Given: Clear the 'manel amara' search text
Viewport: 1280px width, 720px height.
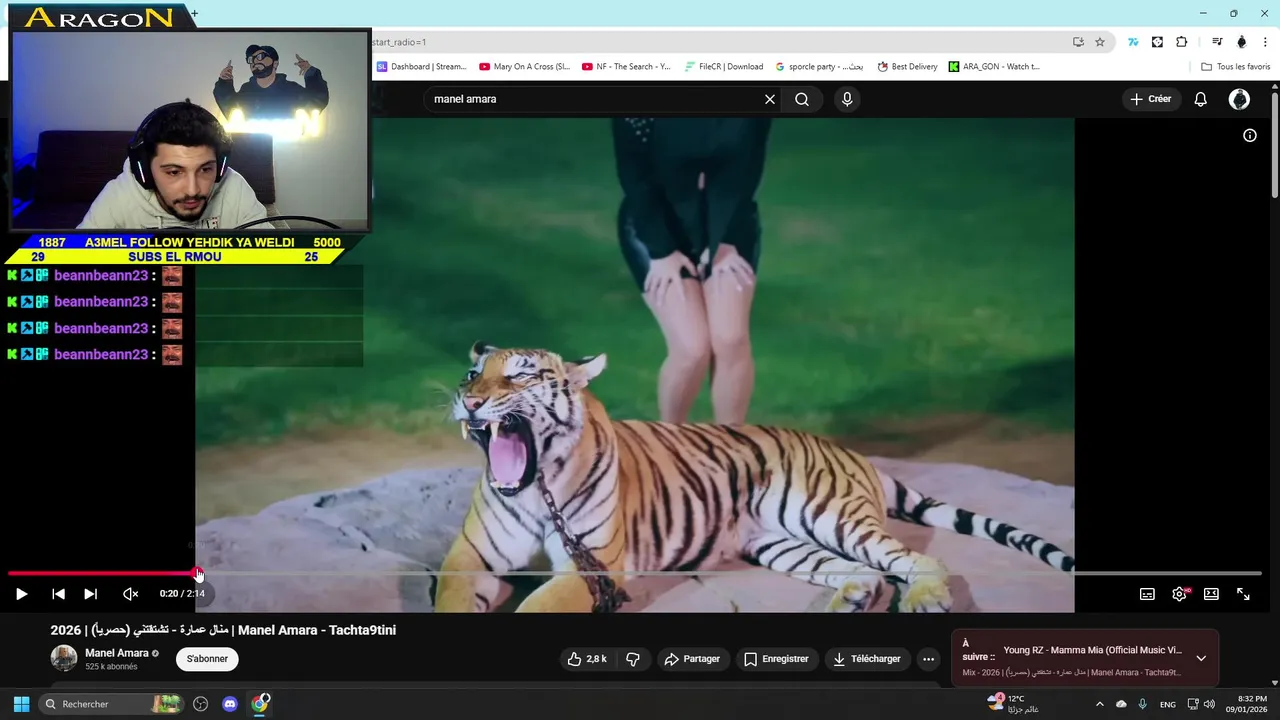Looking at the screenshot, I should [770, 99].
